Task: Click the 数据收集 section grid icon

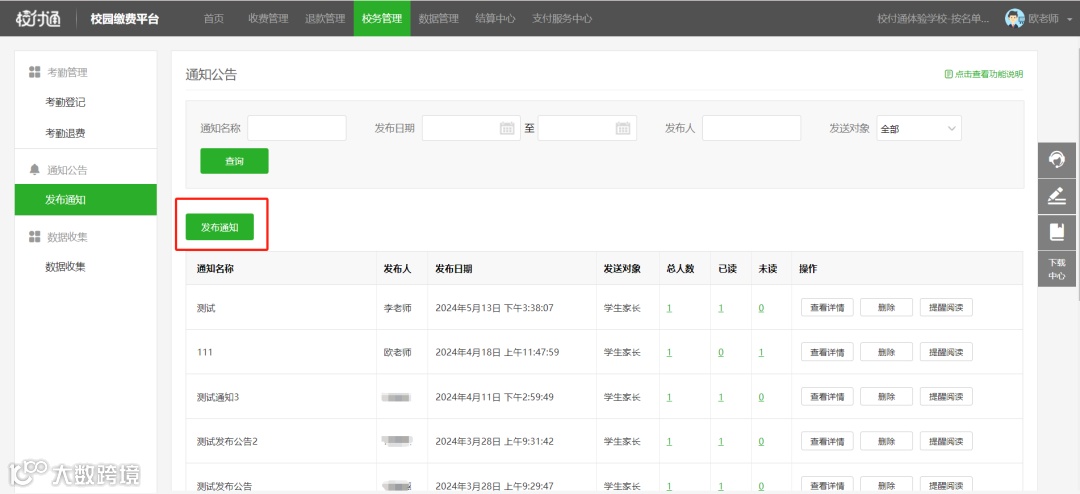Action: tap(34, 236)
